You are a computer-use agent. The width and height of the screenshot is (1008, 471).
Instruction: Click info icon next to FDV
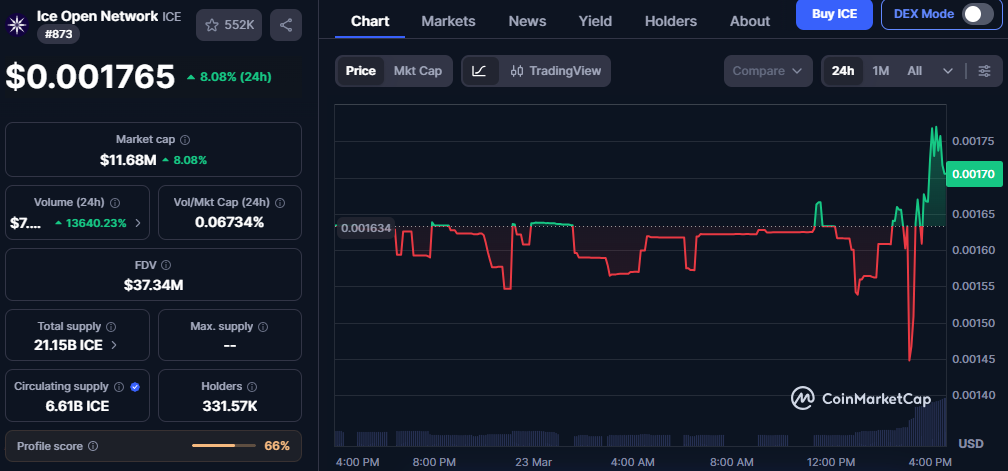tap(166, 265)
